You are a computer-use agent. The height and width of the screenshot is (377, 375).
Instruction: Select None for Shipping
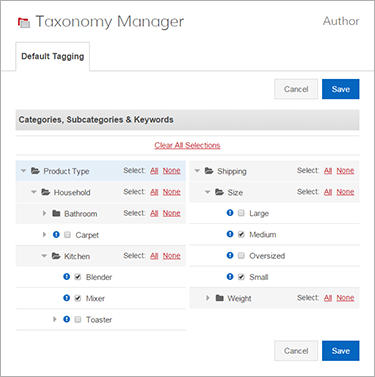point(345,171)
